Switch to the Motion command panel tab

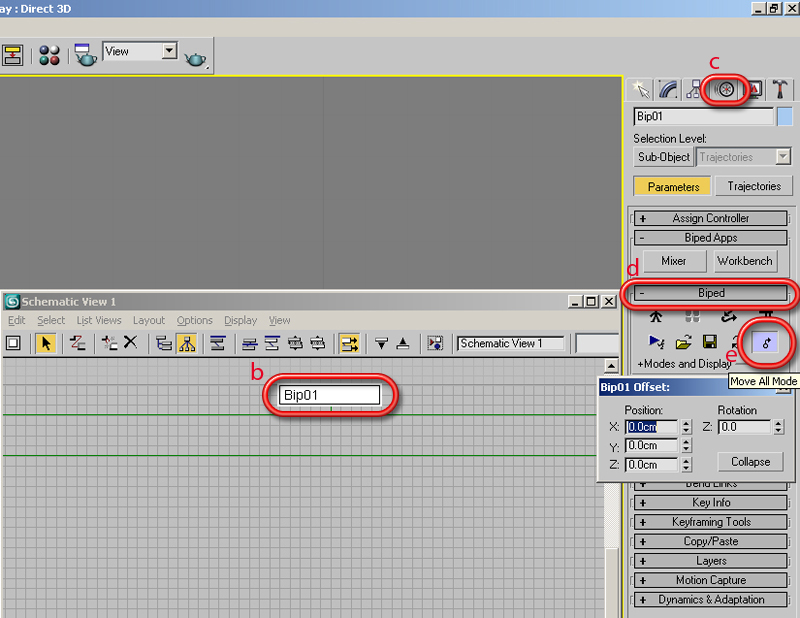(725, 90)
